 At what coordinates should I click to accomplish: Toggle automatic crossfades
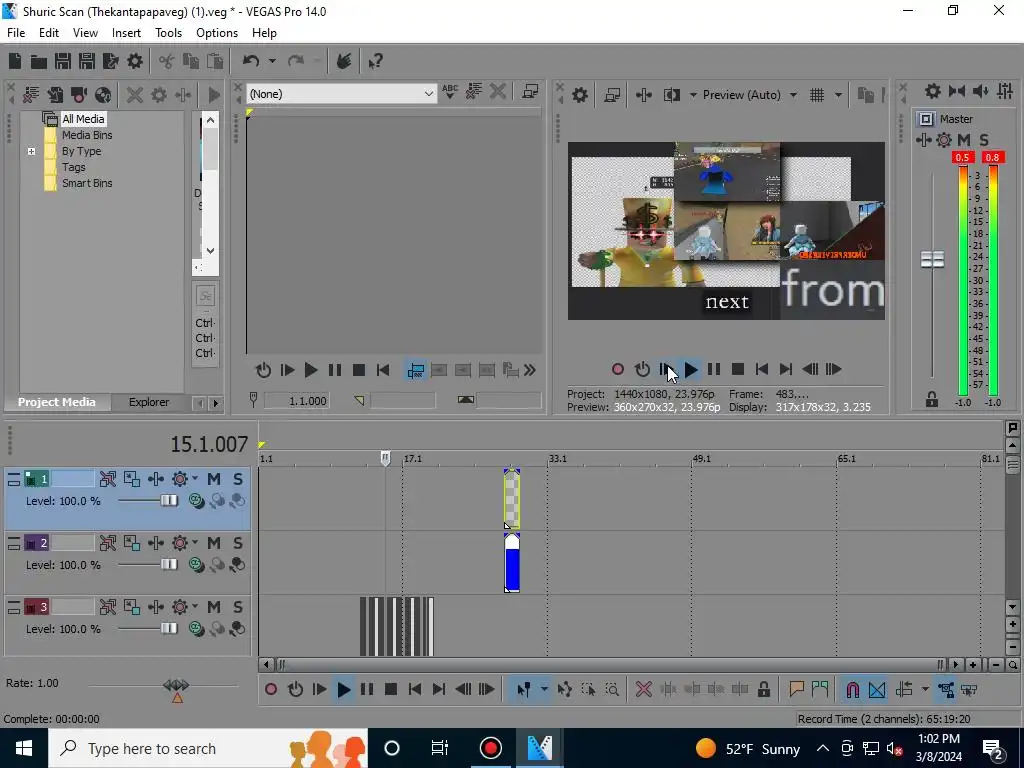[877, 690]
